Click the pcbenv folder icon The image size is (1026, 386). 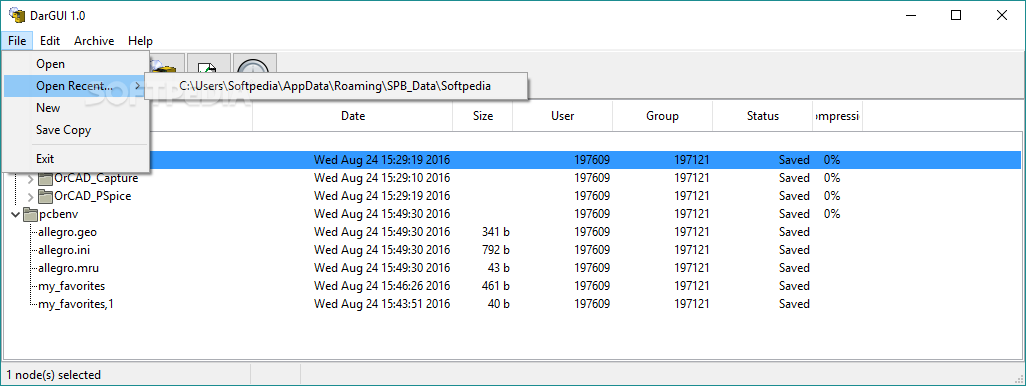click(31, 214)
